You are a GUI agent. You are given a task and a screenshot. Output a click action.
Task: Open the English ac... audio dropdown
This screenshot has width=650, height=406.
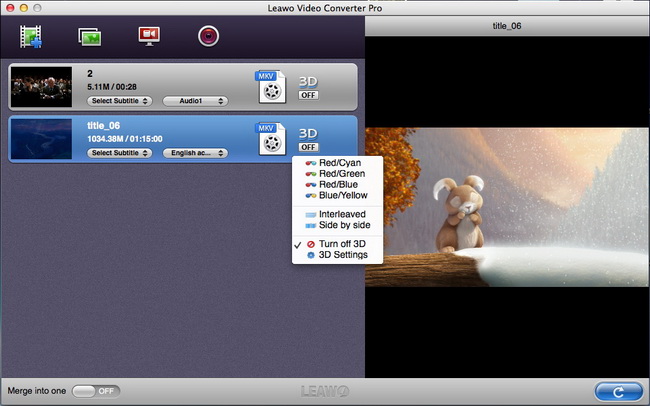click(195, 153)
